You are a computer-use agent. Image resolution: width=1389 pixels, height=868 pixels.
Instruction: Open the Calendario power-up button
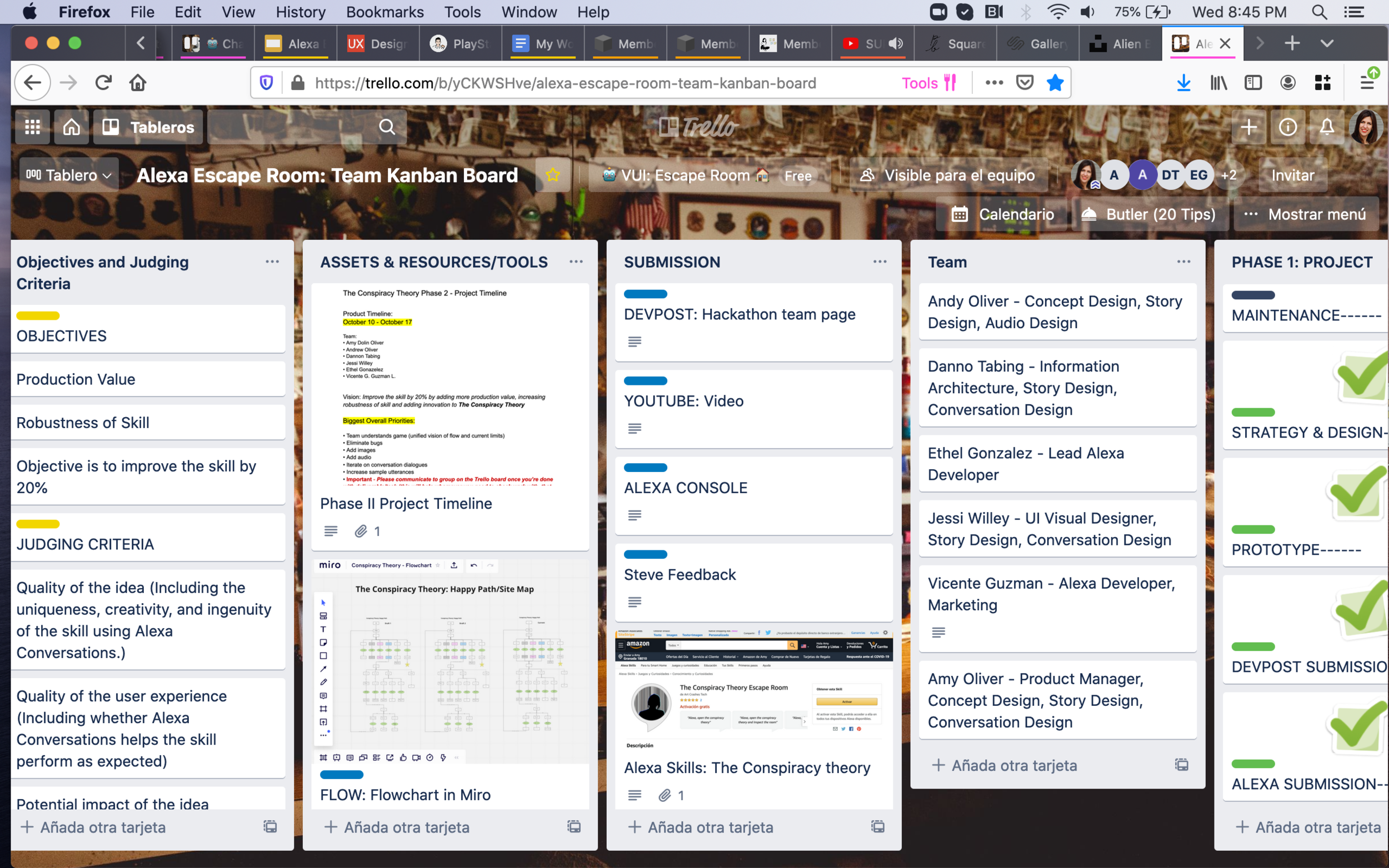1002,214
